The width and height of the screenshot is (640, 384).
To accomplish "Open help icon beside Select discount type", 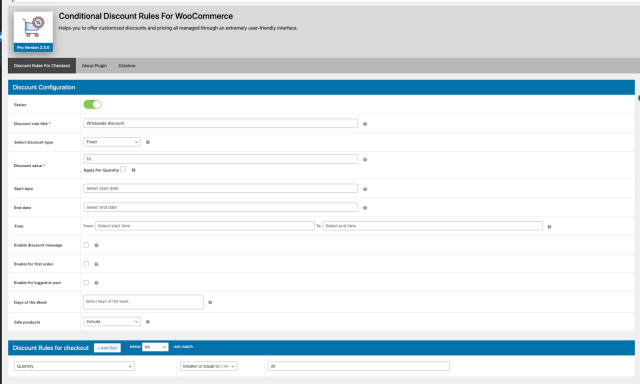I will [x=148, y=142].
